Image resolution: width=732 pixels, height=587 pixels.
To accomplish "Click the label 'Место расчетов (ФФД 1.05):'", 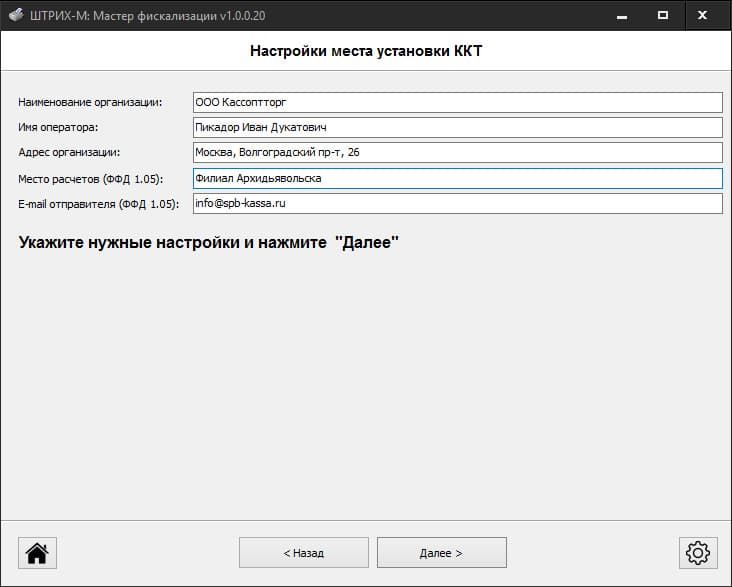I will 91,179.
